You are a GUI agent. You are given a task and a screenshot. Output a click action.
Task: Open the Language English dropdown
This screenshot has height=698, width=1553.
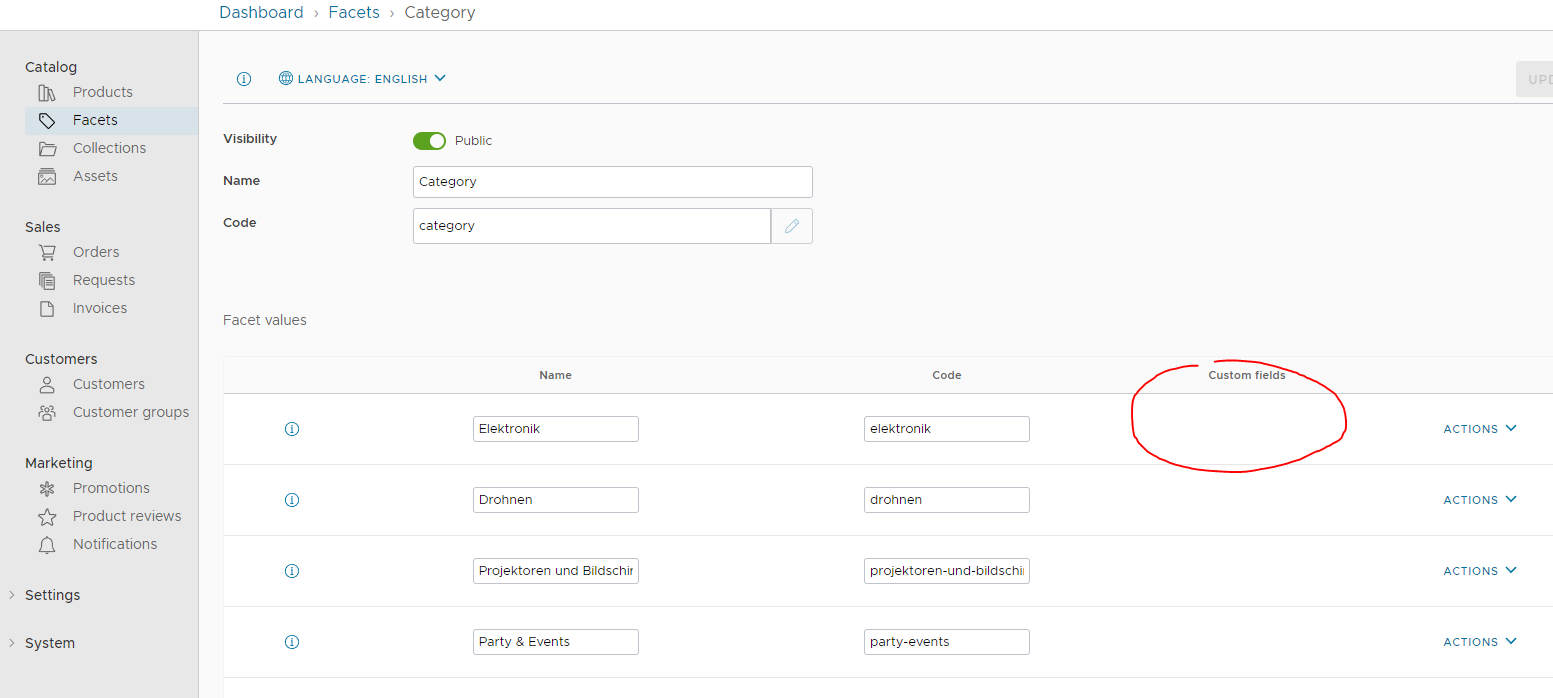pos(362,78)
